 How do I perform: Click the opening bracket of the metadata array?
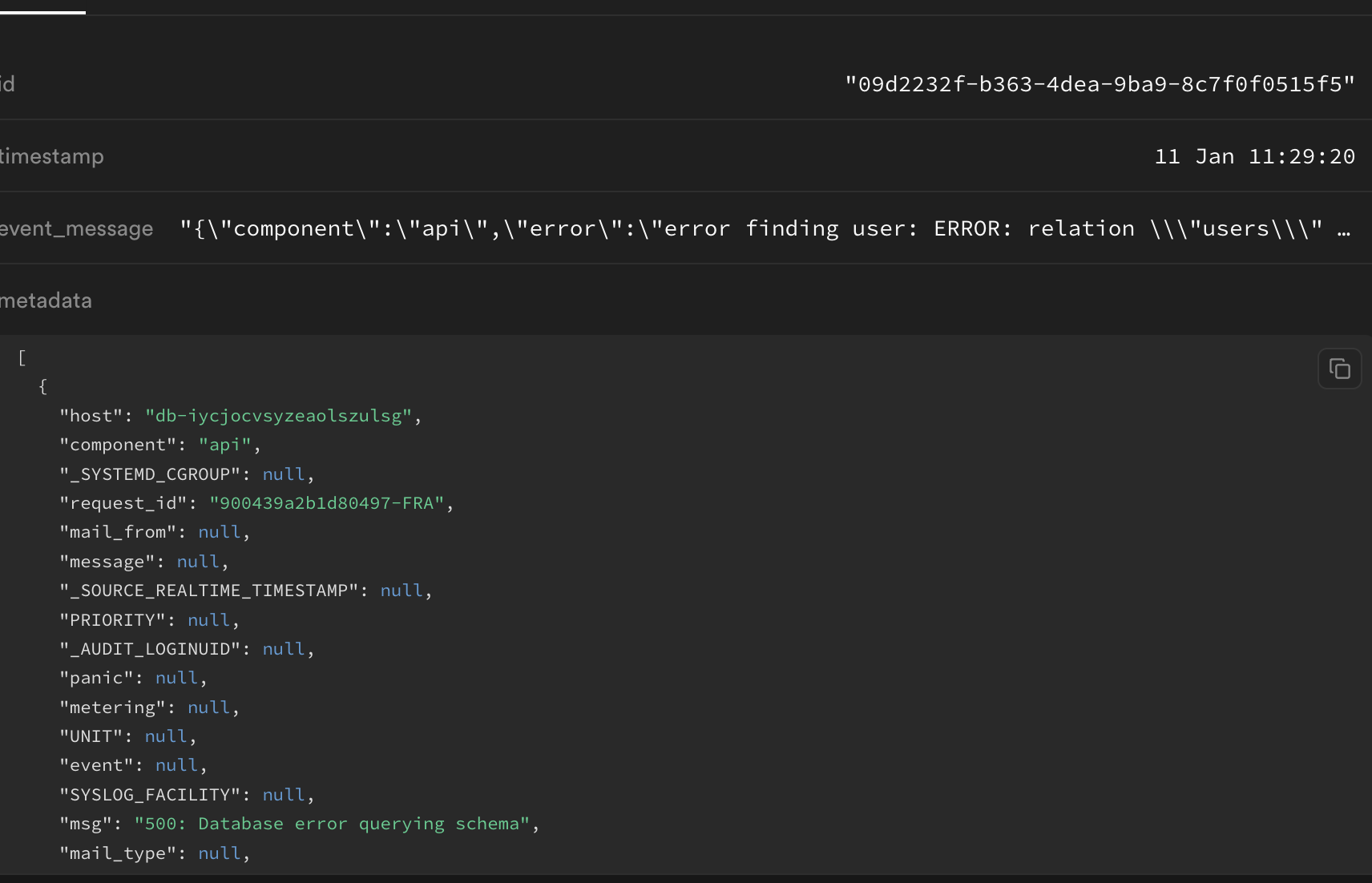click(22, 357)
